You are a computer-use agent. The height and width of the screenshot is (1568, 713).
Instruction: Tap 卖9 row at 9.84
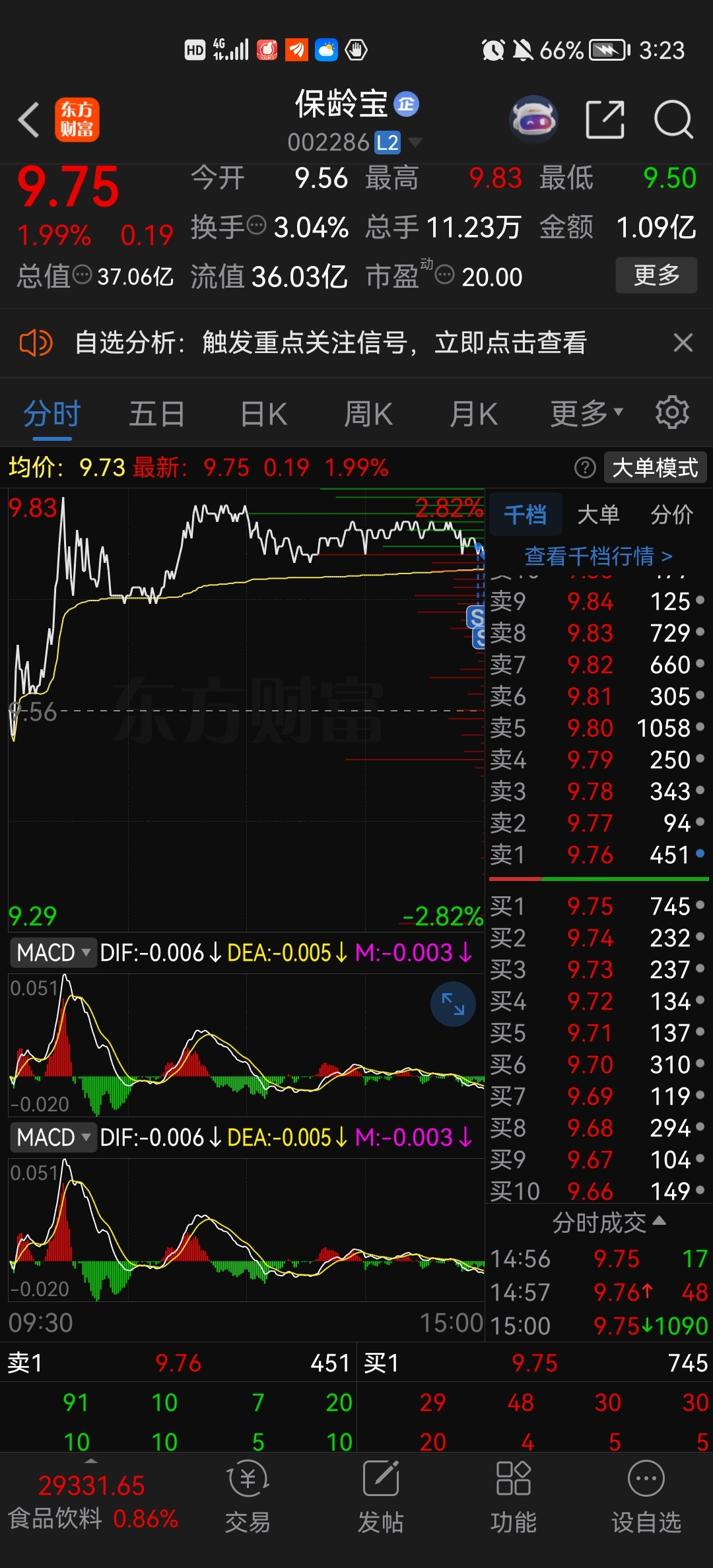click(597, 601)
